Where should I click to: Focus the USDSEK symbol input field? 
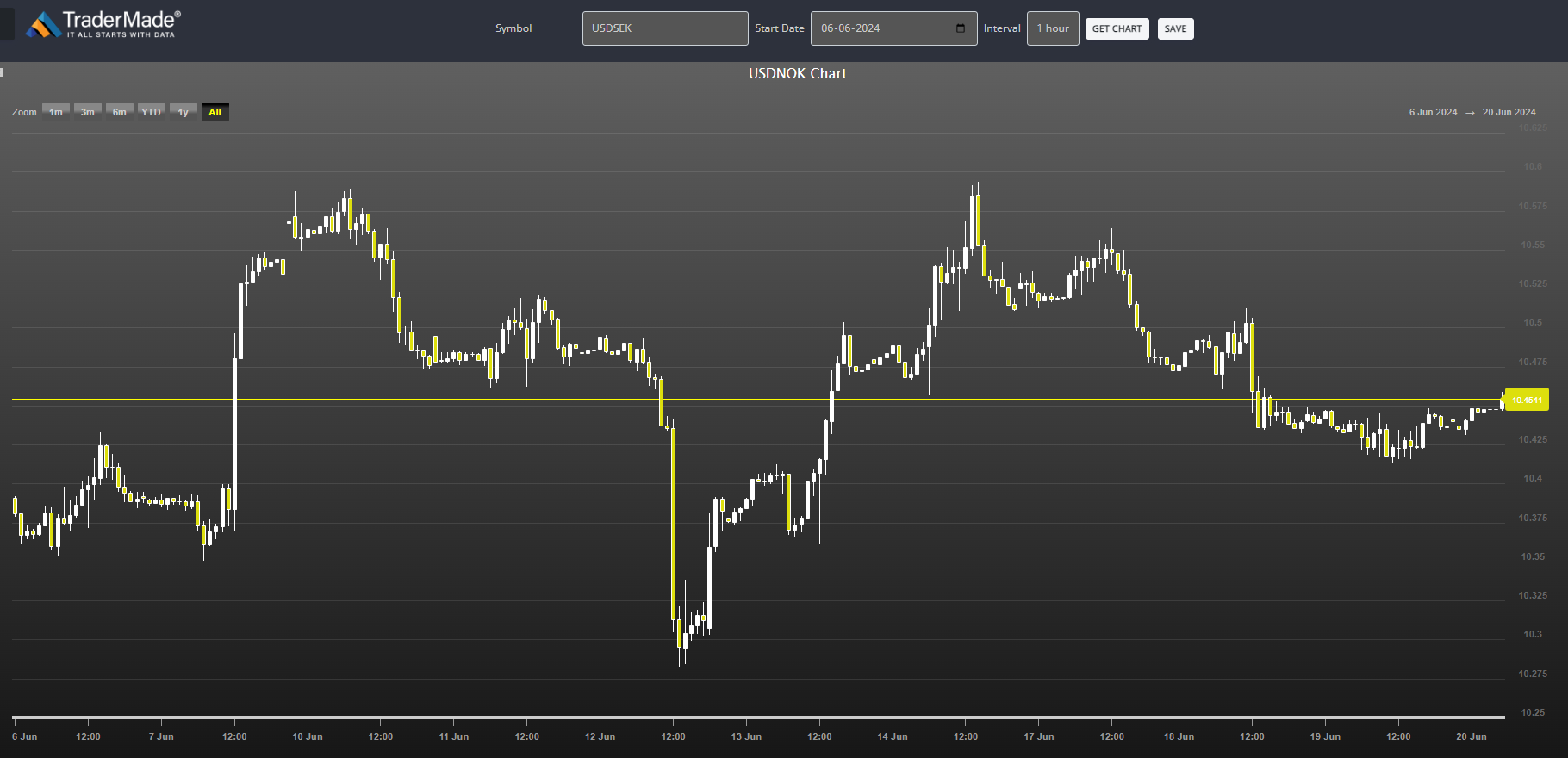point(665,28)
